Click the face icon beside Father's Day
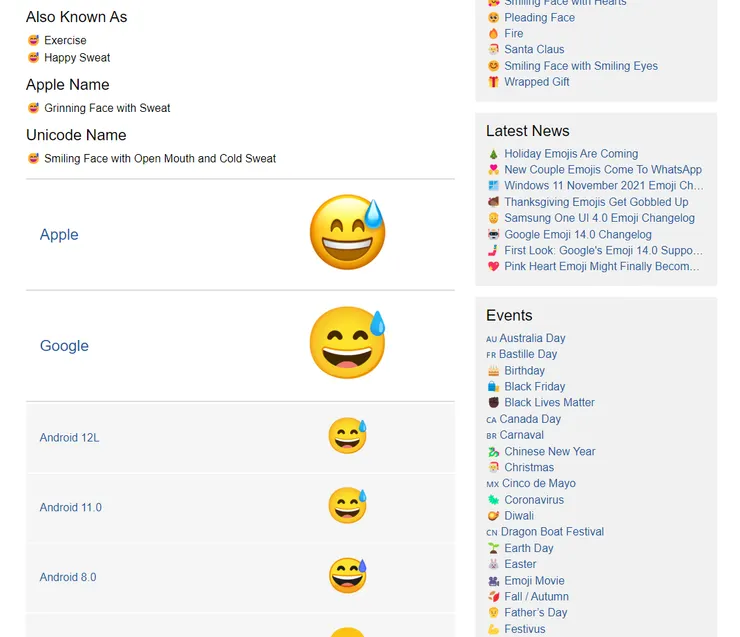Image resolution: width=740 pixels, height=637 pixels. [493, 613]
